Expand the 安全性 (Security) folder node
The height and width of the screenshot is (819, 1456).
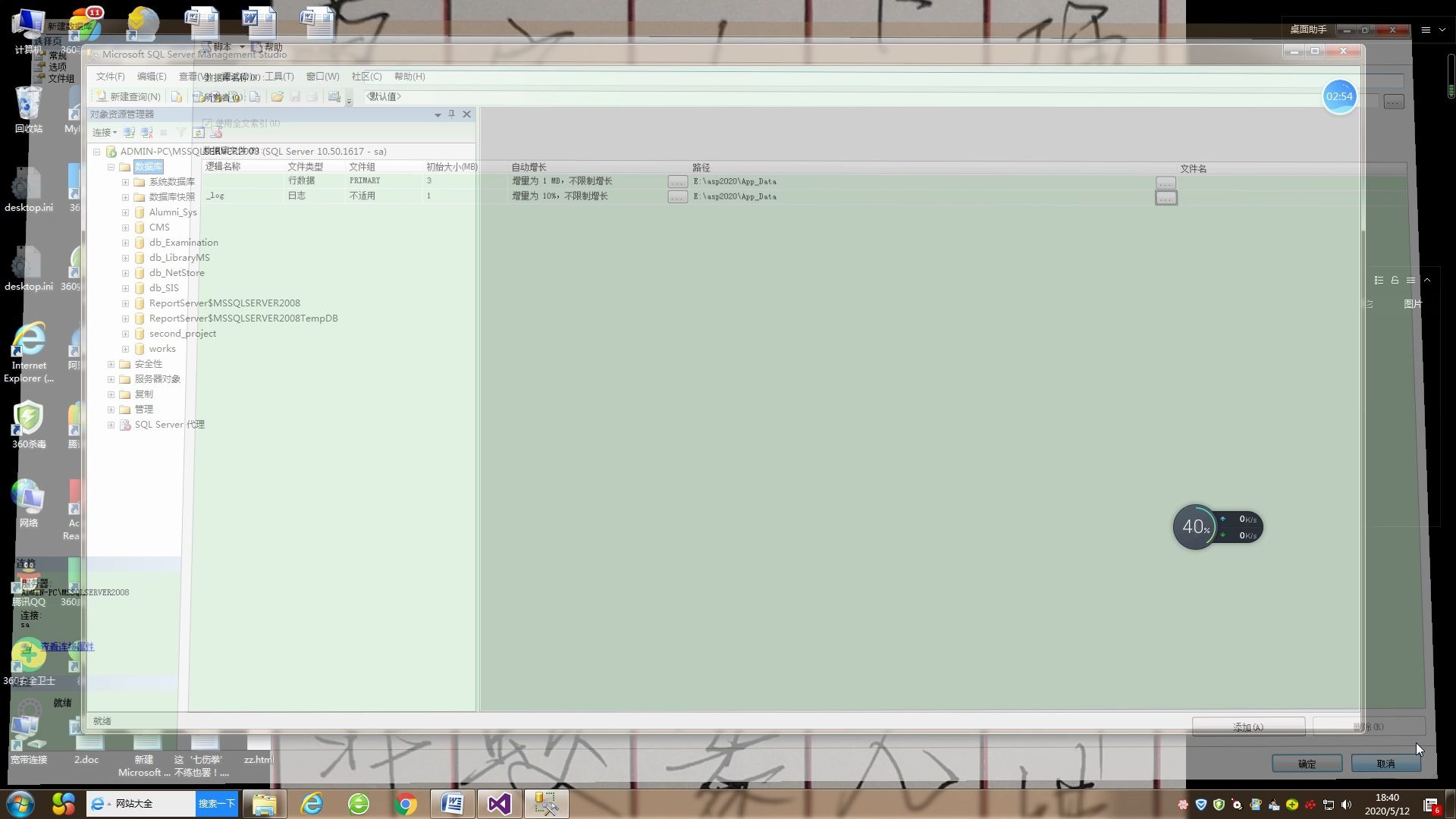[x=111, y=364]
